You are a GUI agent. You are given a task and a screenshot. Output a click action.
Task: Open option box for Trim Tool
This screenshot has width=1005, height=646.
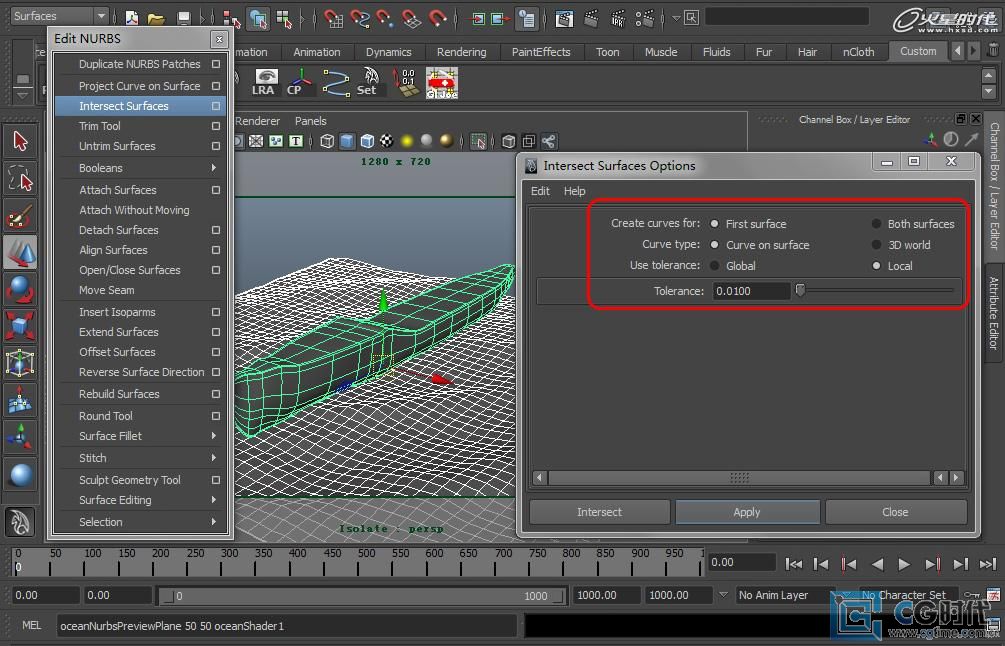coord(216,126)
